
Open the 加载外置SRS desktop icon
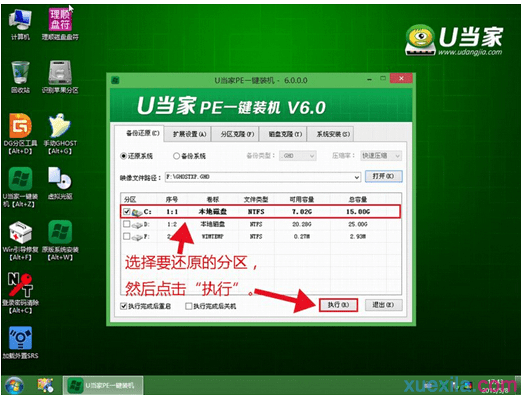tap(20, 343)
